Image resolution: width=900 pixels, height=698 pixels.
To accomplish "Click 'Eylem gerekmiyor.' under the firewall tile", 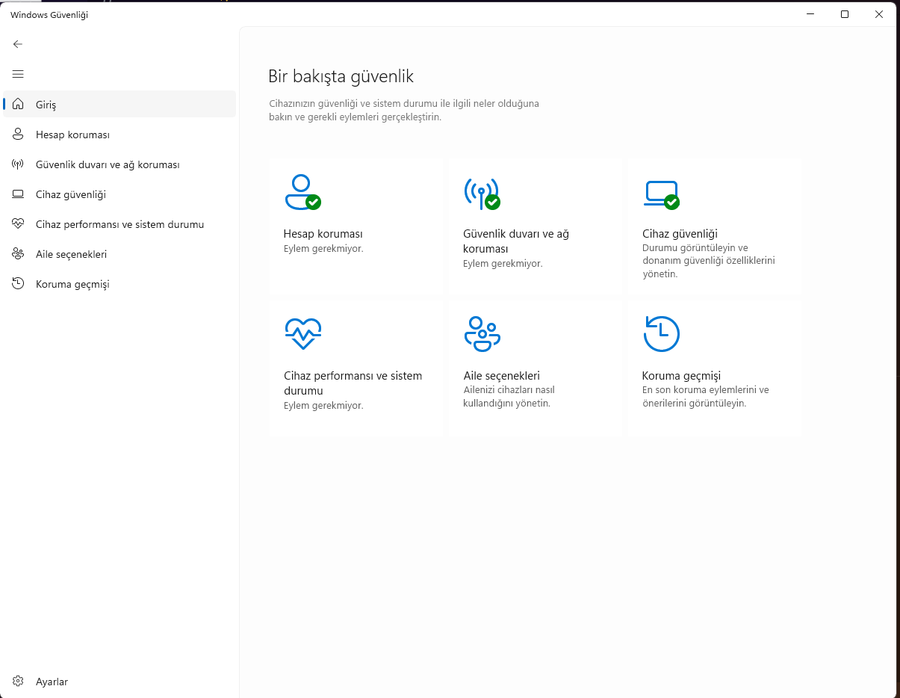I will coord(502,263).
